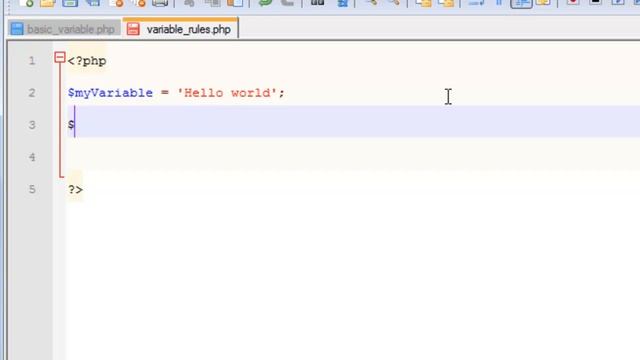This screenshot has width=640, height=360.
Task: Click the Find binoculars toolbar icon
Action: point(318,3)
